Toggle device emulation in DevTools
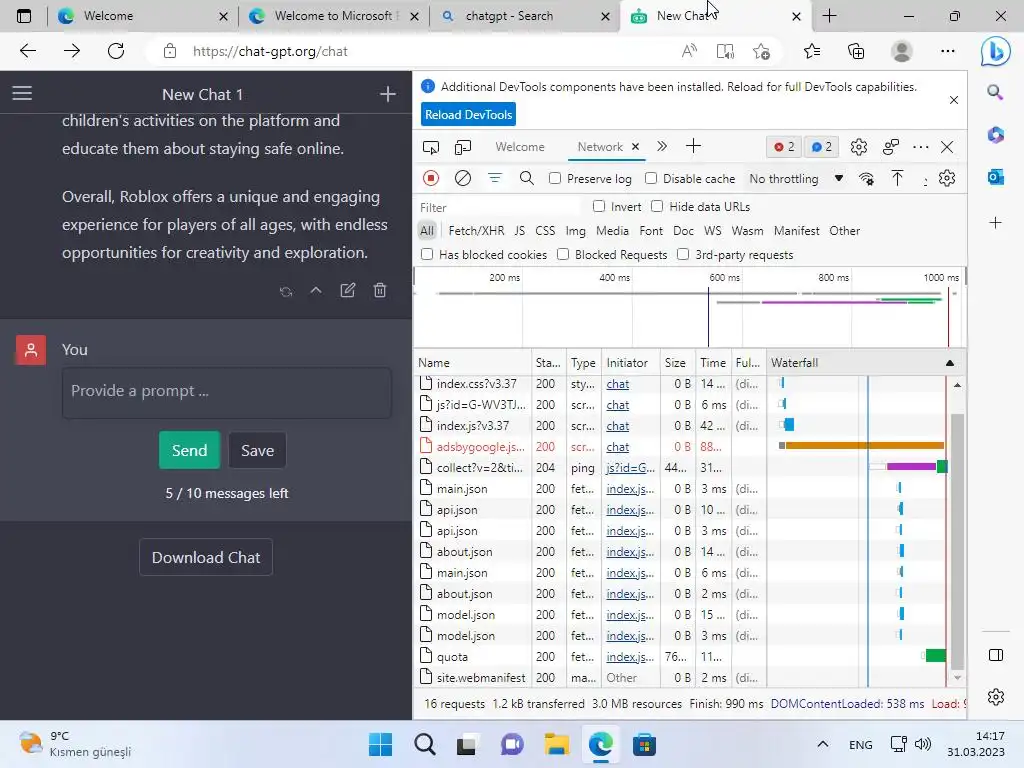 (462, 147)
